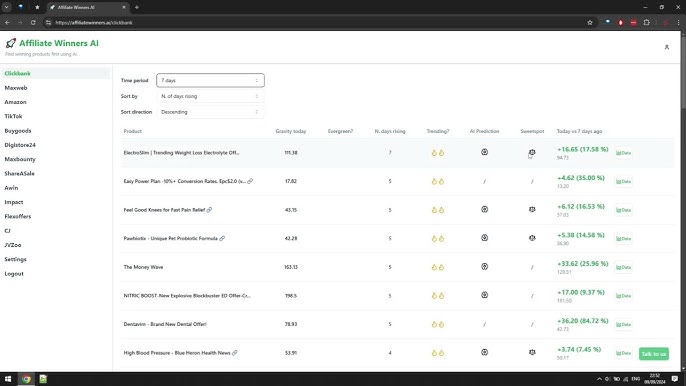Click trending flame icons for The Money Wave
Image resolution: width=686 pixels, height=386 pixels.
pyautogui.click(x=438, y=267)
